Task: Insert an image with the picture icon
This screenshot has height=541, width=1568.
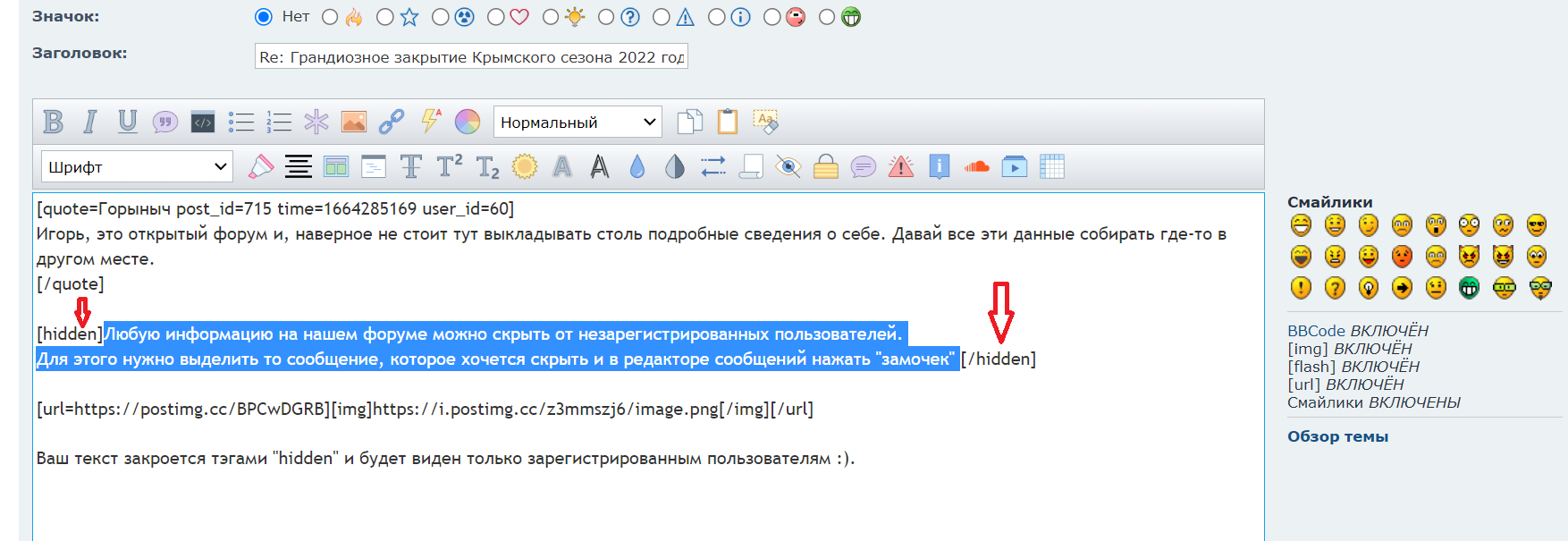Action: [354, 122]
